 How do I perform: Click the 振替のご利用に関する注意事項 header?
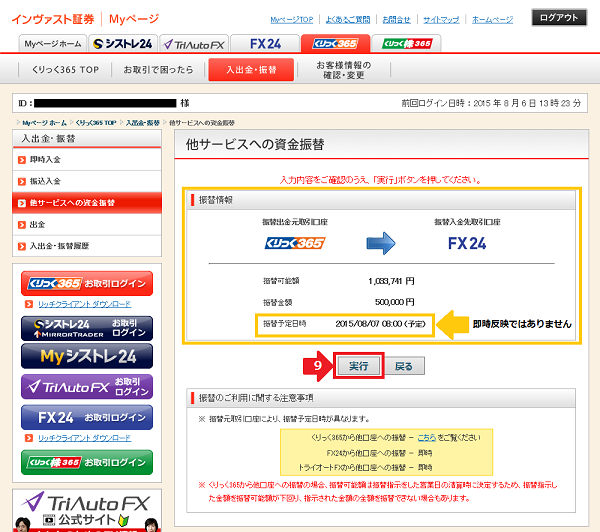[x=256, y=398]
